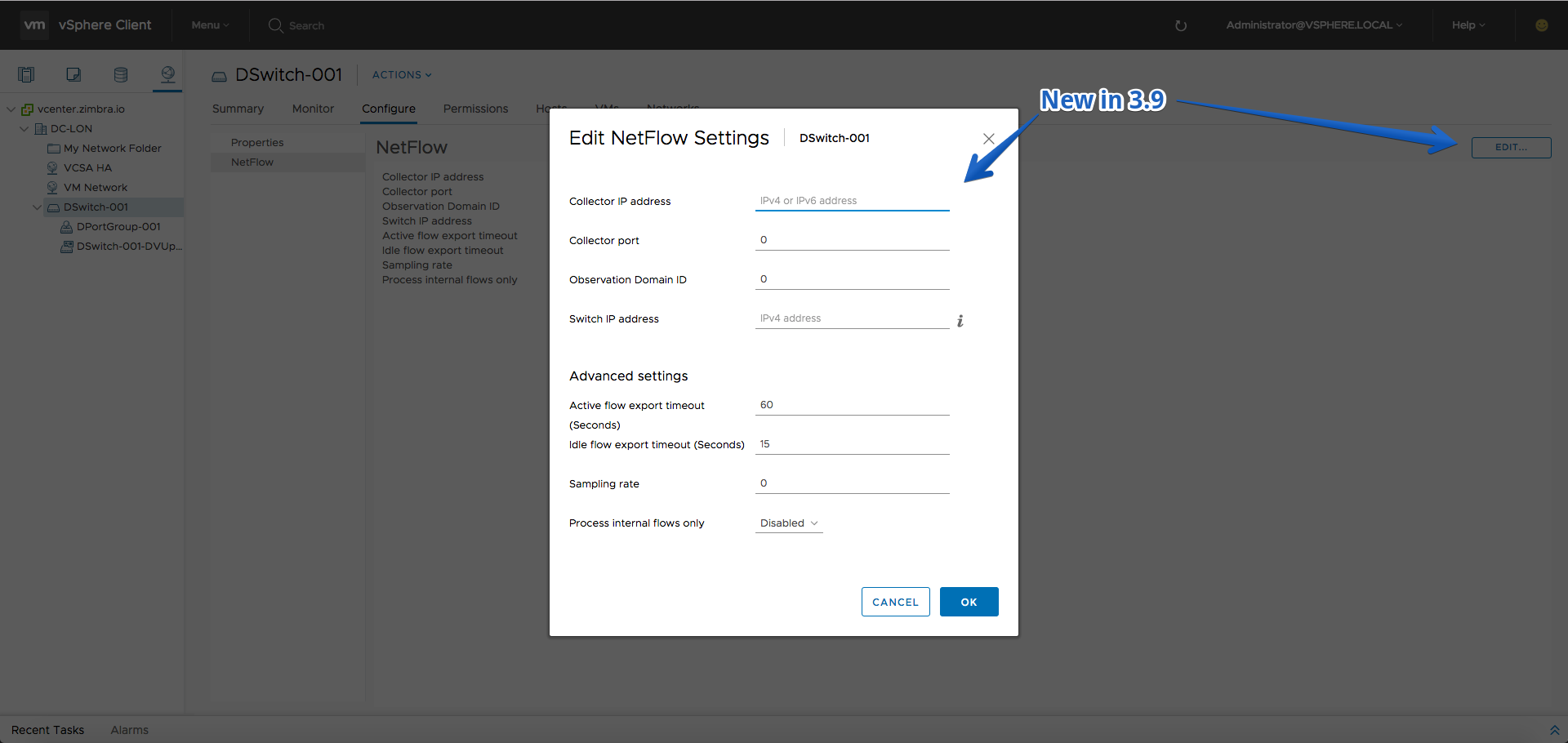Collapse the DC-LON datacenter node
The width and height of the screenshot is (1568, 743).
[x=24, y=129]
